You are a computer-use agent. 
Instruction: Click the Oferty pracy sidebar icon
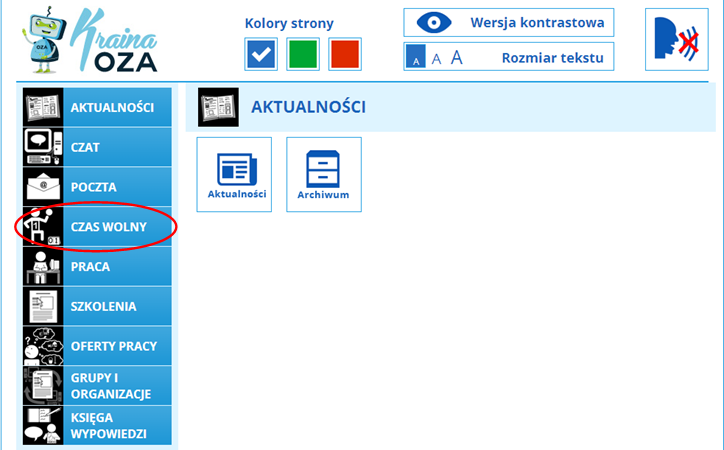tap(42, 346)
